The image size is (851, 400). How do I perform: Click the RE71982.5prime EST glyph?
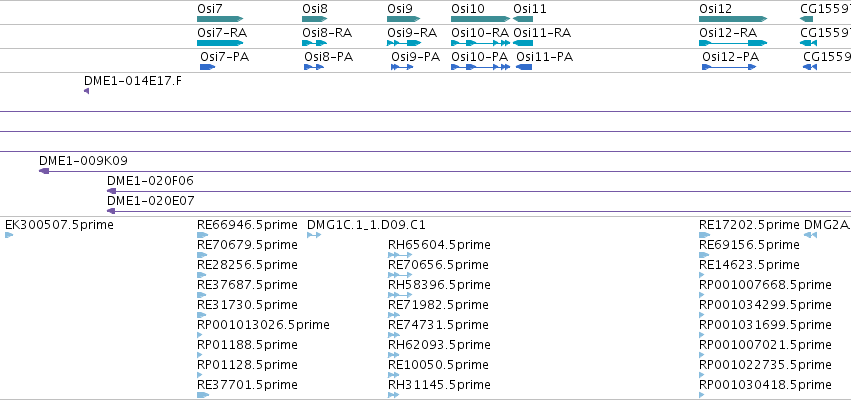(394, 315)
